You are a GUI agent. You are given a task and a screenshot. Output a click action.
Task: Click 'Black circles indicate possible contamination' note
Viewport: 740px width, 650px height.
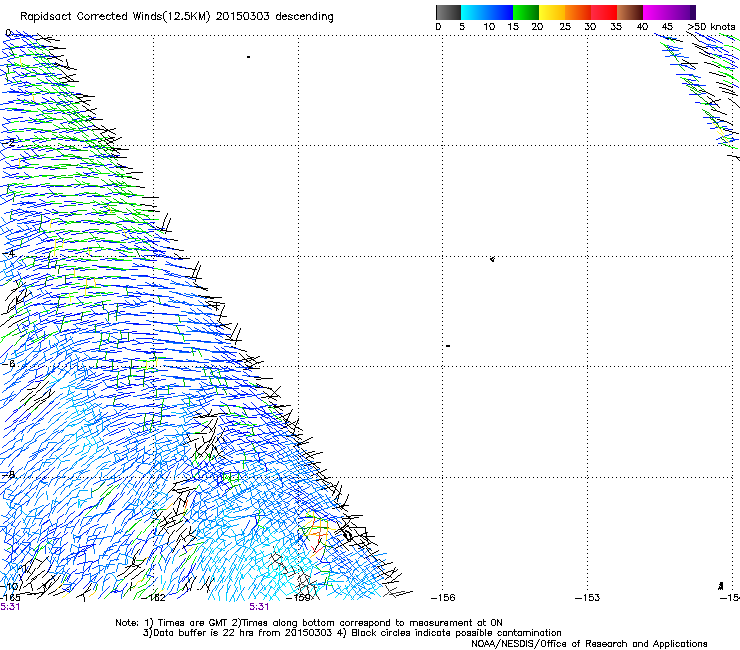coord(456,633)
